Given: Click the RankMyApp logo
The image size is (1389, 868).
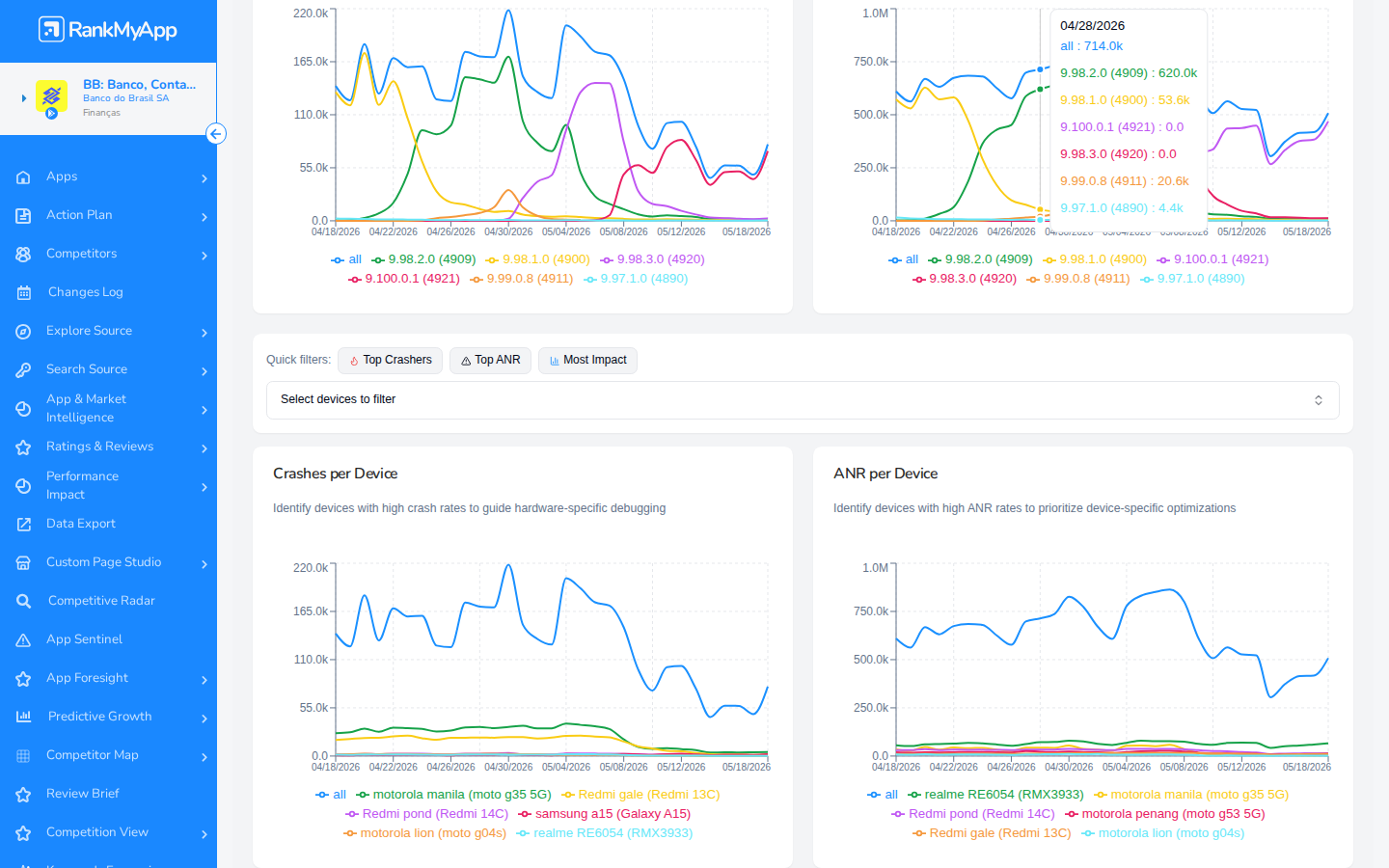Looking at the screenshot, I should pyautogui.click(x=108, y=30).
